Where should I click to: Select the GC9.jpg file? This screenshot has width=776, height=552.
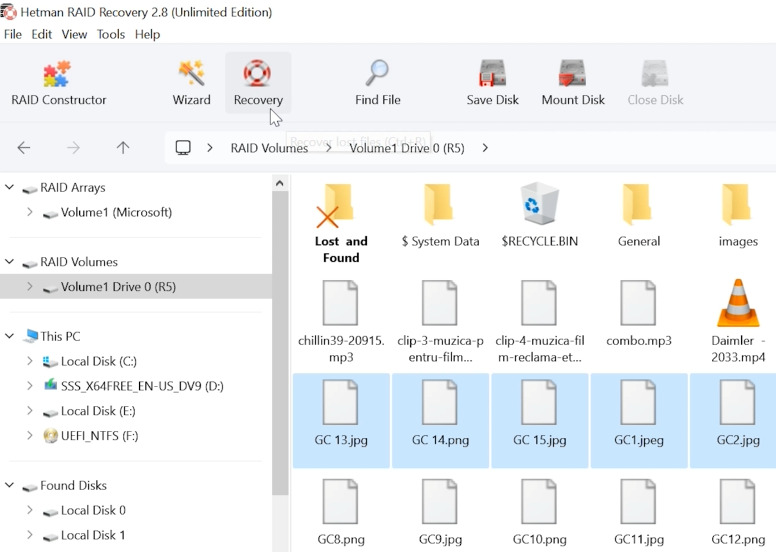[x=440, y=512]
